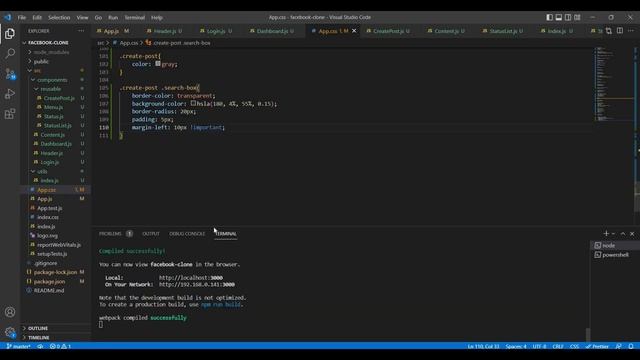The width and height of the screenshot is (640, 360).
Task: Switch to the DEBUG CONSOLE tab
Action: (x=187, y=233)
